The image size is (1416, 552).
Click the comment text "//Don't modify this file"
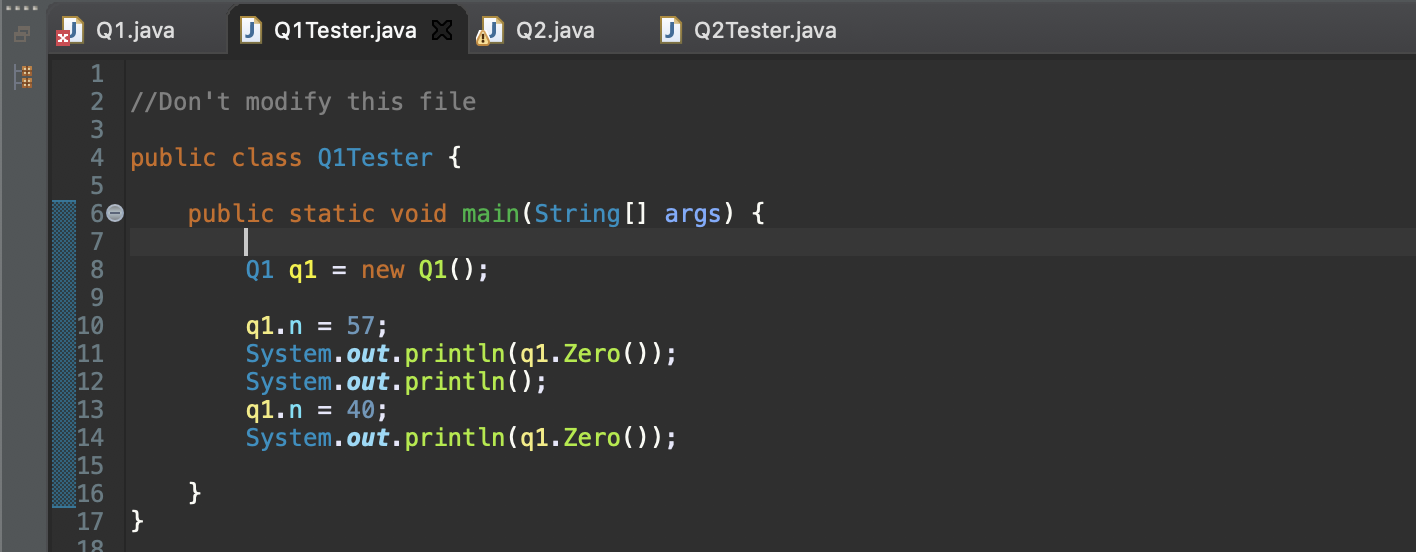point(303,101)
